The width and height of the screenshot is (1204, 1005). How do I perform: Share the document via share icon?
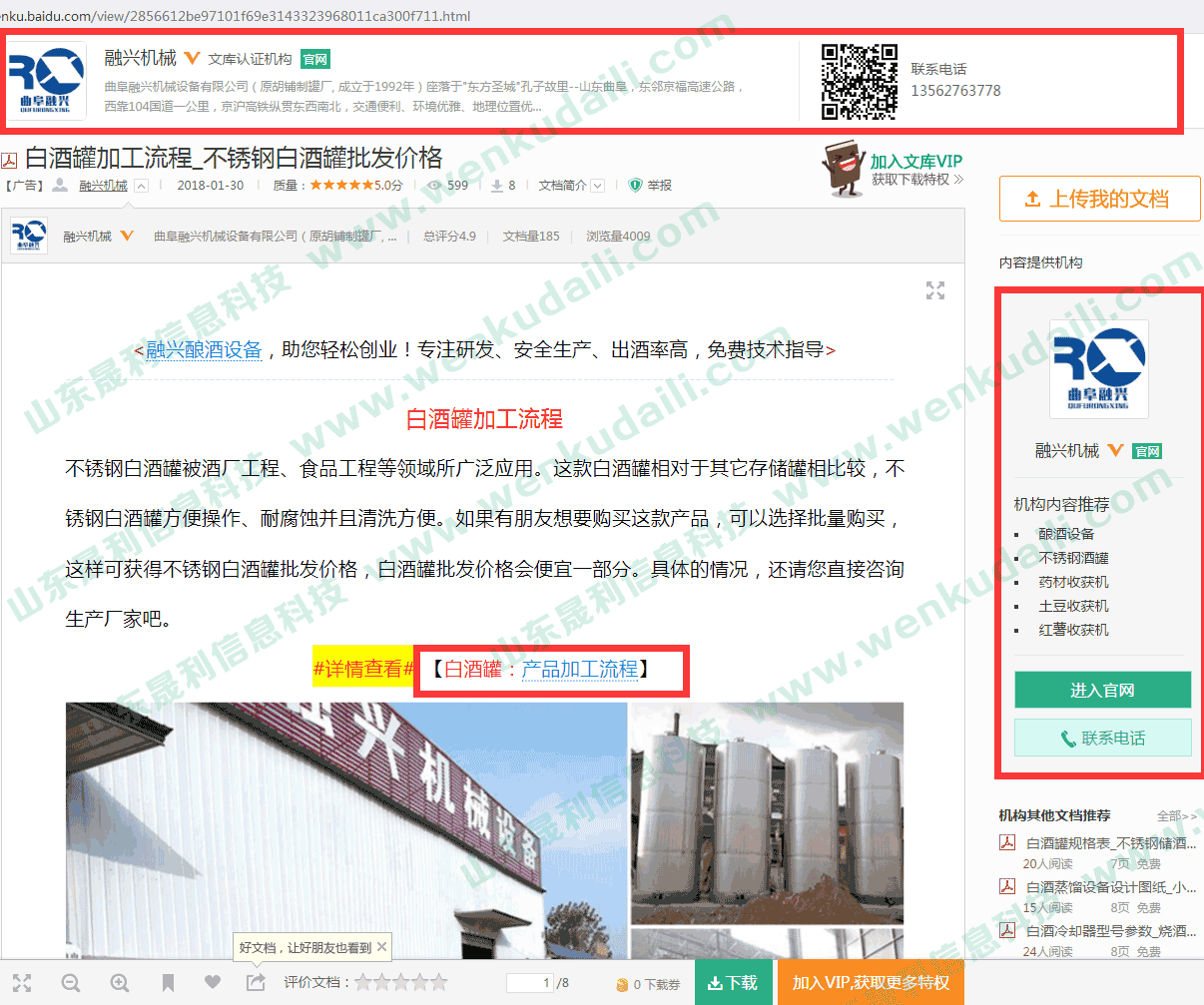point(257,983)
